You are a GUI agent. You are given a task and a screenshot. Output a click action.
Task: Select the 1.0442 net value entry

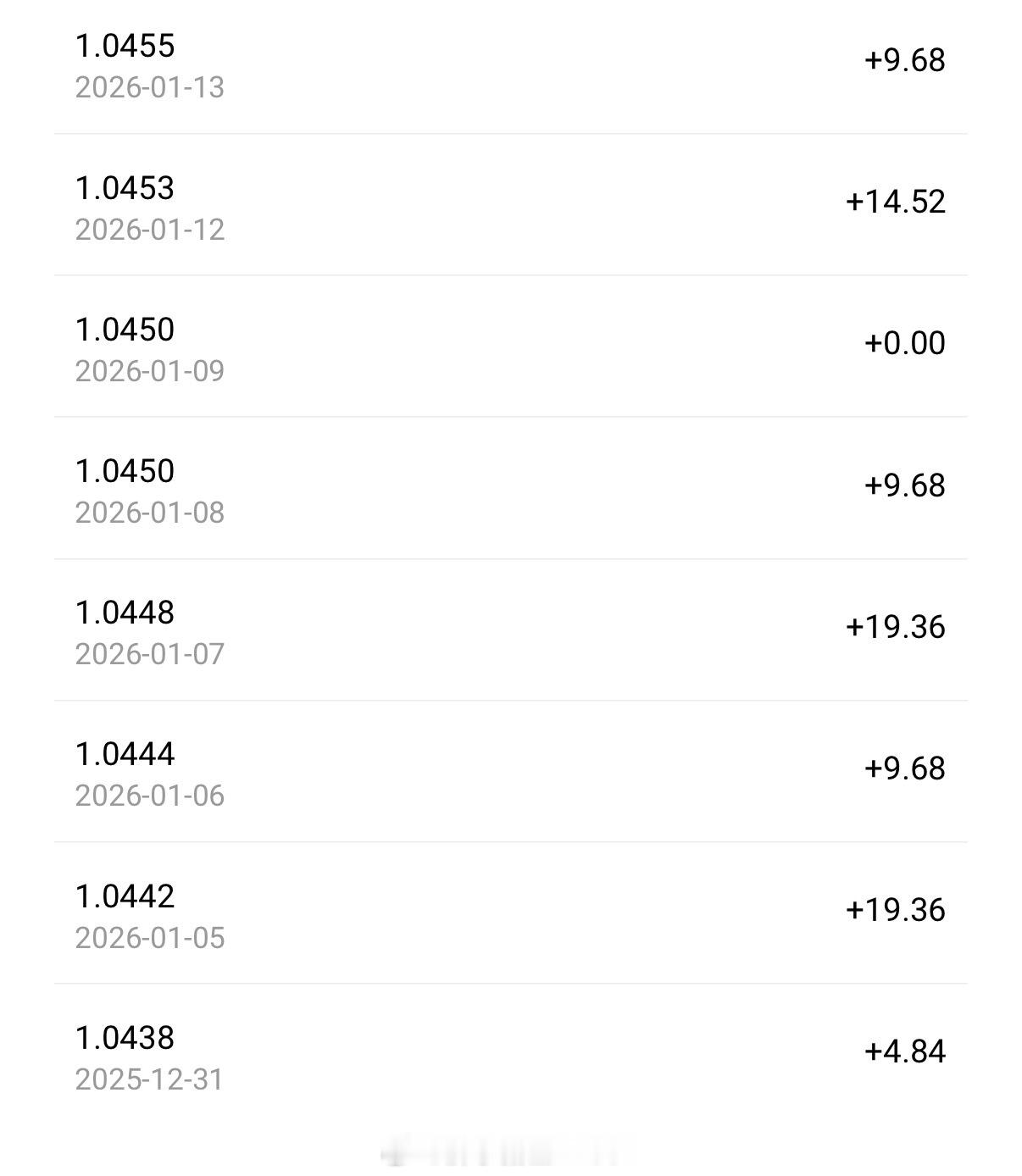coord(125,896)
